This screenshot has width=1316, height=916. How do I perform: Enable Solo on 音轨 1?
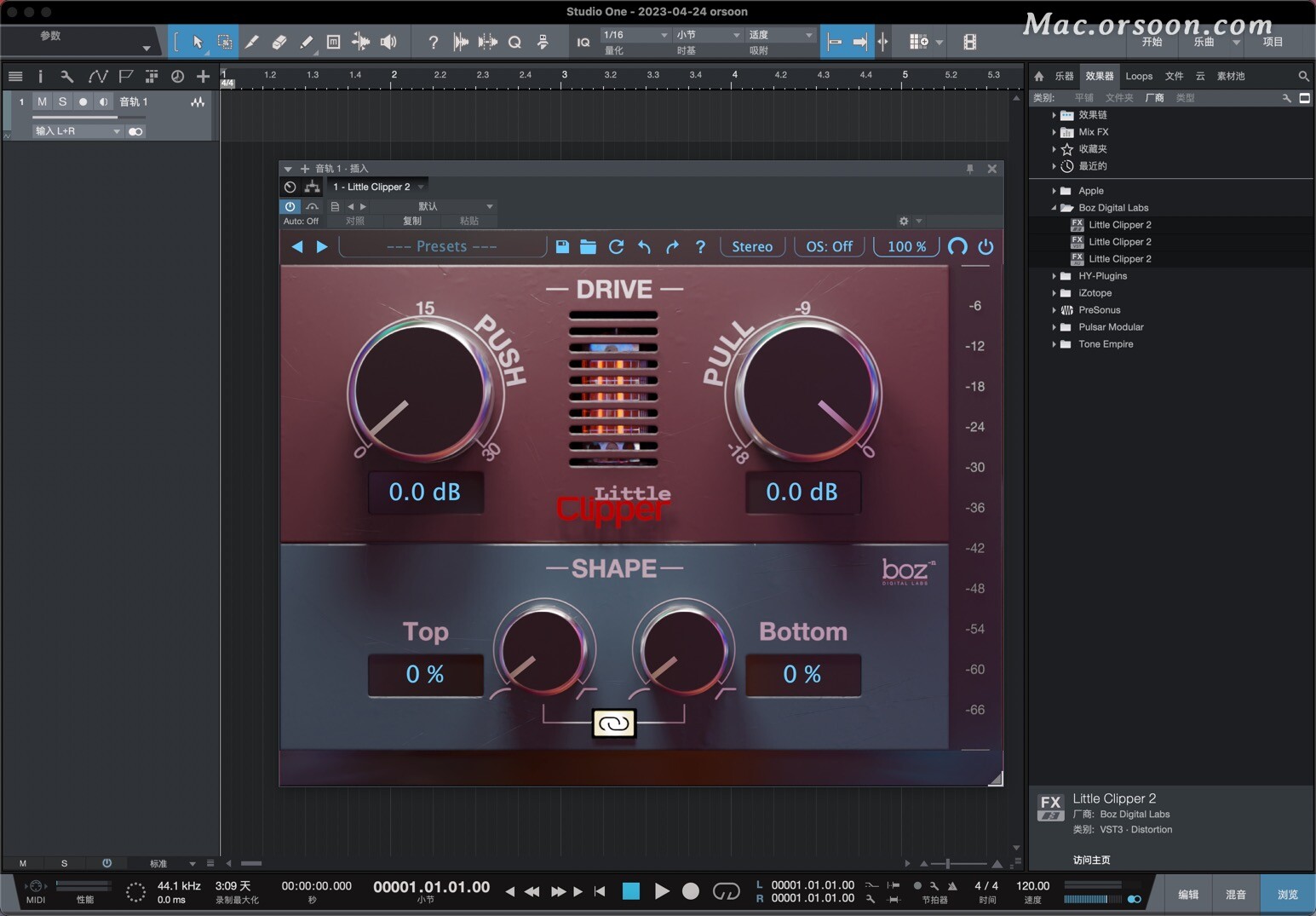[x=62, y=101]
